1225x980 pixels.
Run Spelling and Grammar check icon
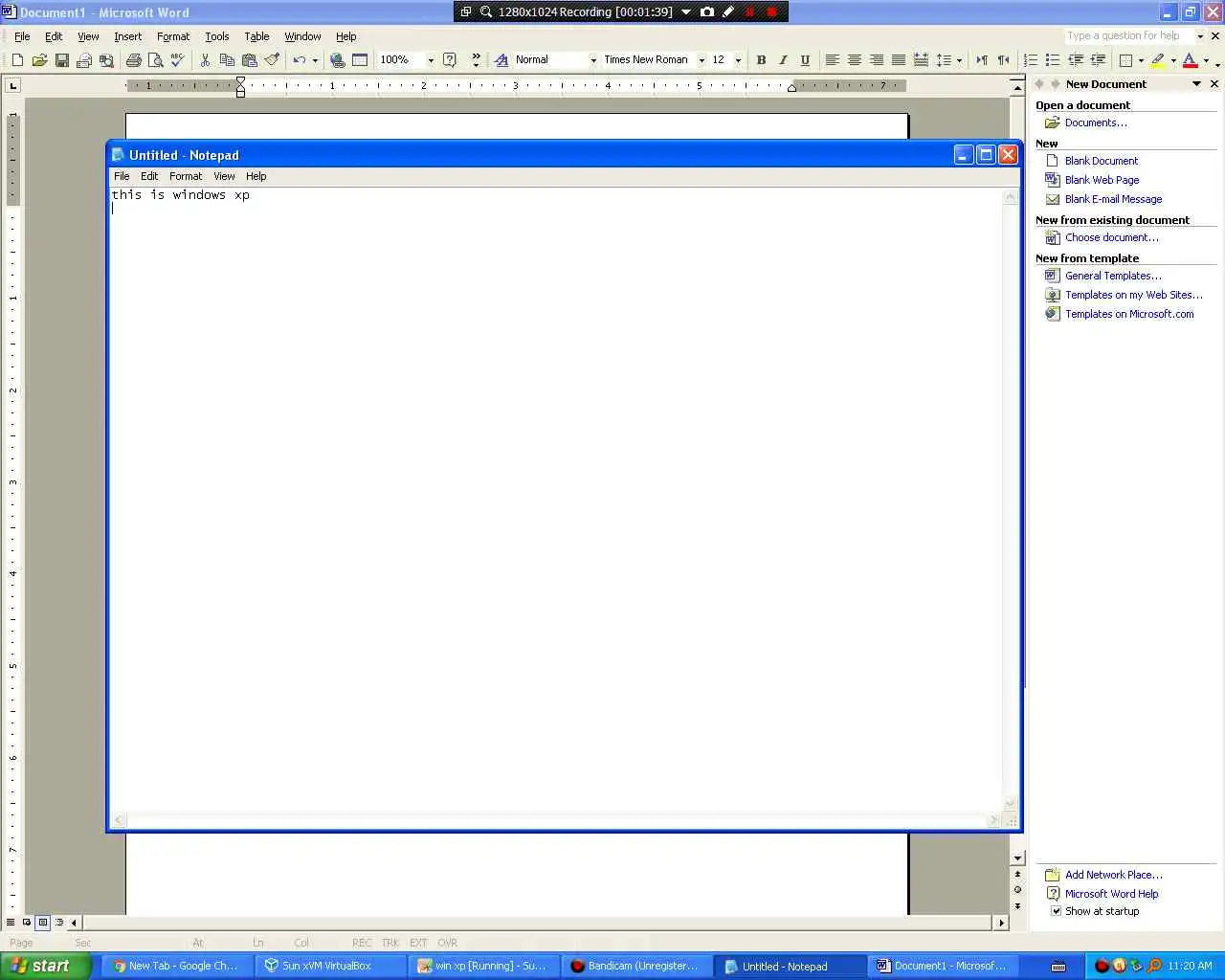(x=177, y=59)
